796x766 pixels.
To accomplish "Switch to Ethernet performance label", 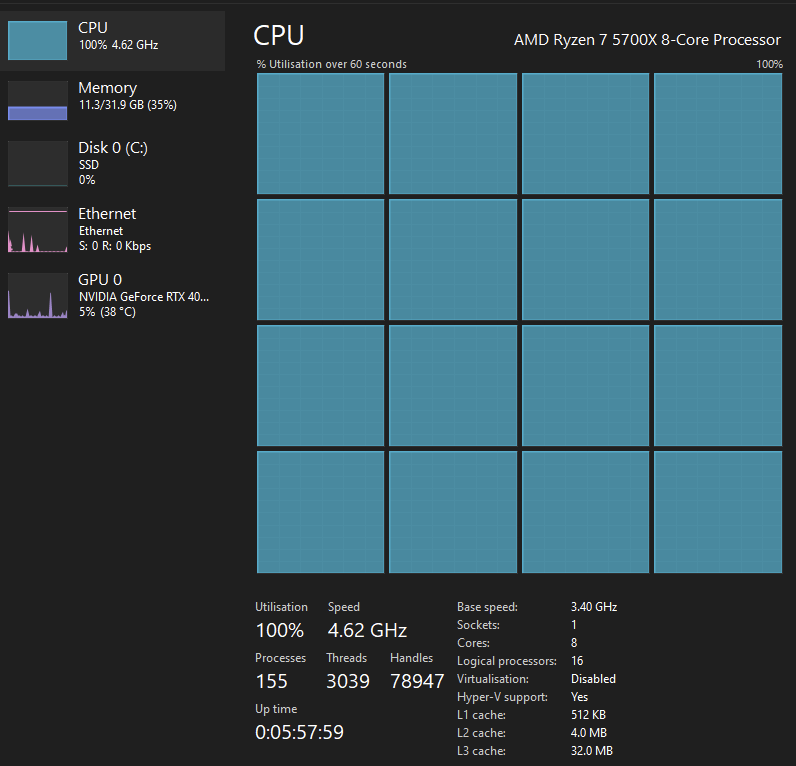I will [107, 214].
